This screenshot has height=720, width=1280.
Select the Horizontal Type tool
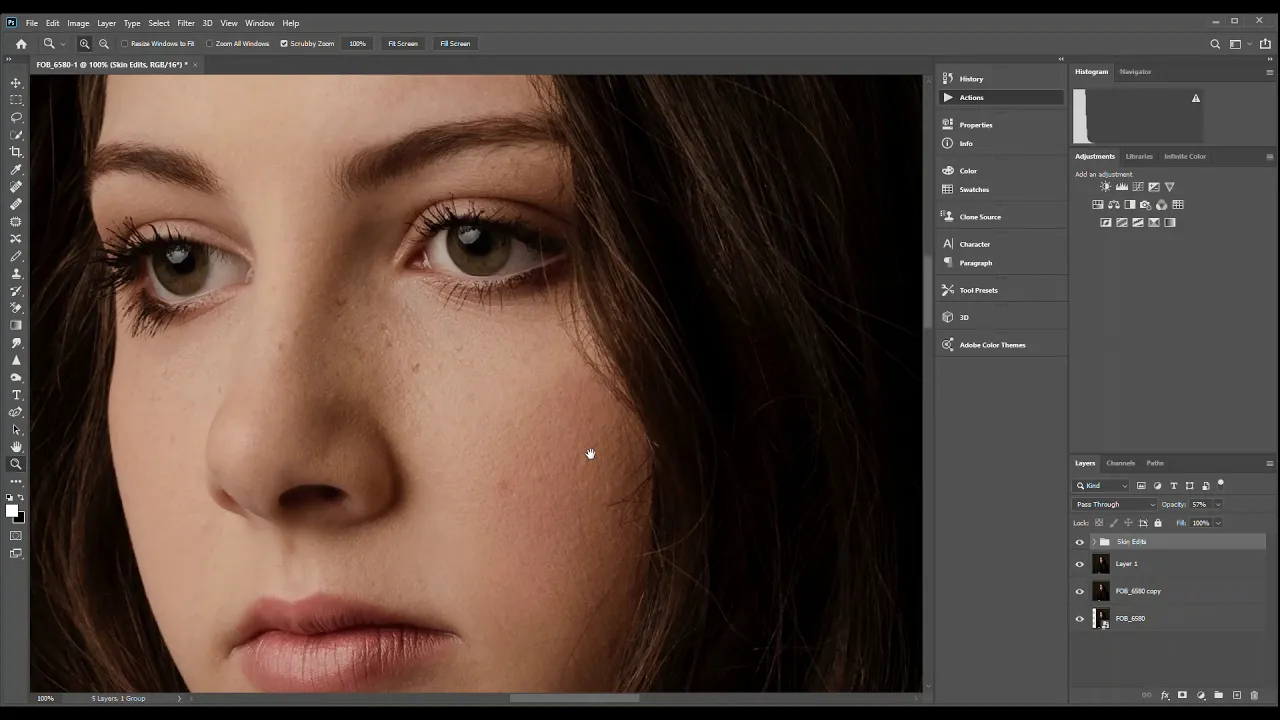(x=16, y=395)
